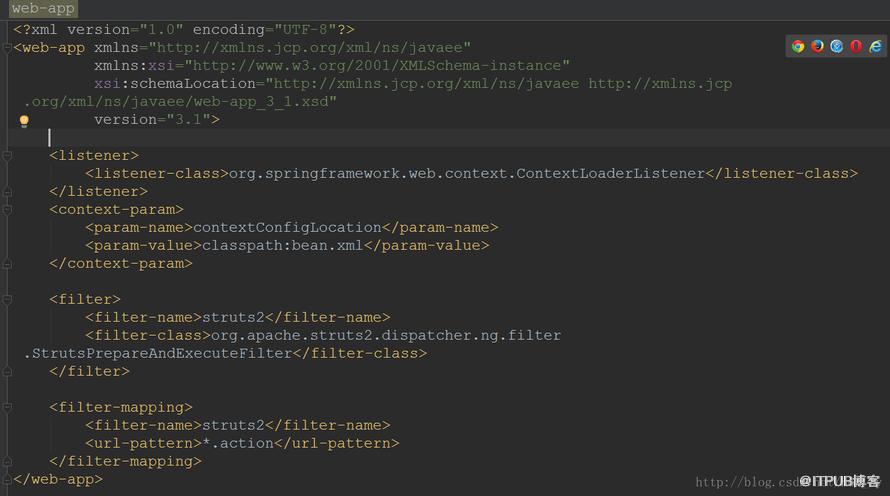Click the xmlns javaee namespace URL
The image size is (890, 496).
pos(310,48)
